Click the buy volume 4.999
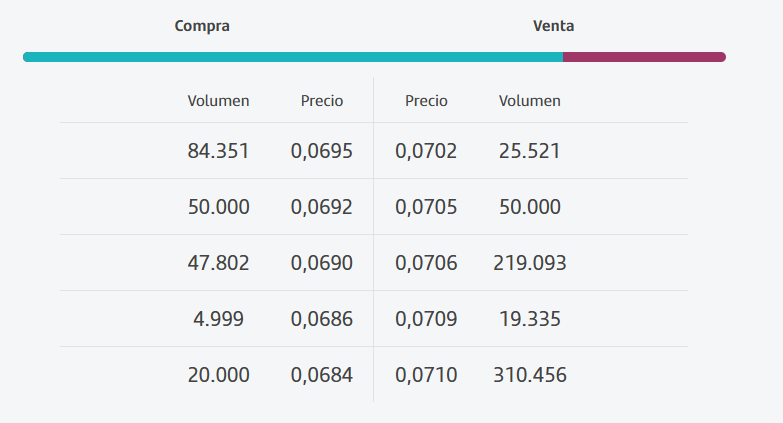Image resolution: width=783 pixels, height=423 pixels. click(218, 319)
